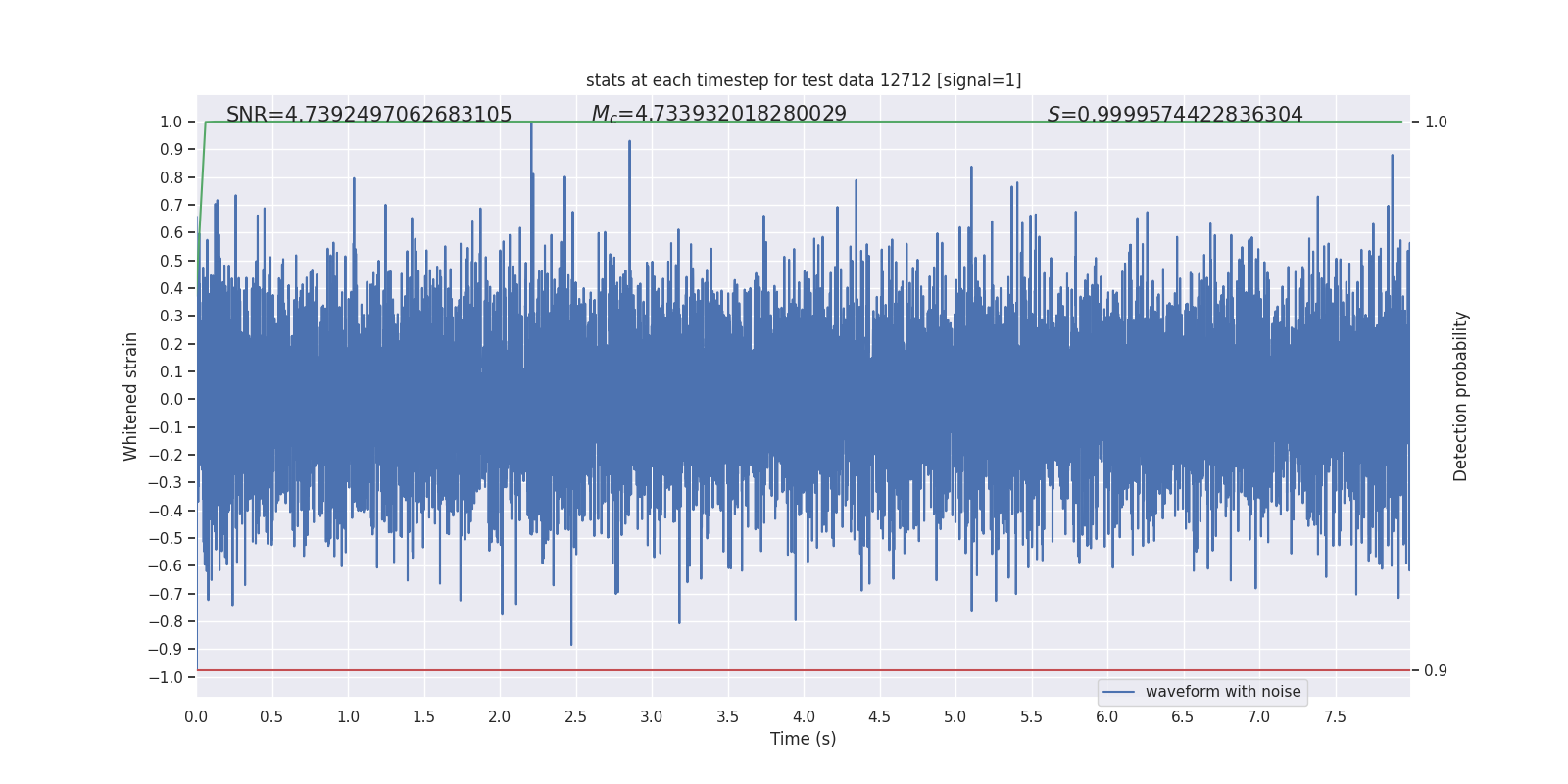Click the 2.5 tick label on the time axis

[575, 717]
